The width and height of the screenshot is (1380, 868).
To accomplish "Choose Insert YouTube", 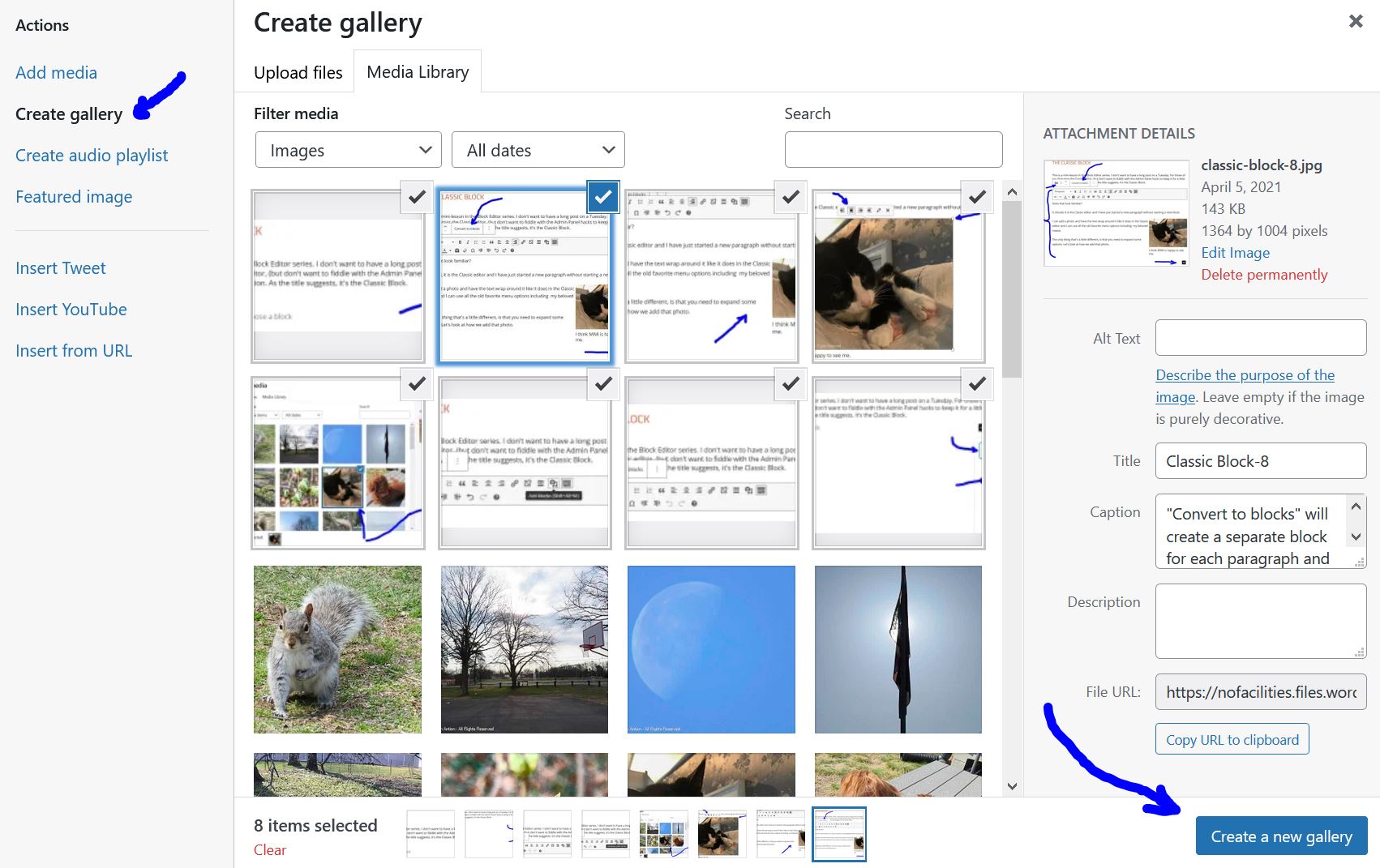I will (71, 309).
